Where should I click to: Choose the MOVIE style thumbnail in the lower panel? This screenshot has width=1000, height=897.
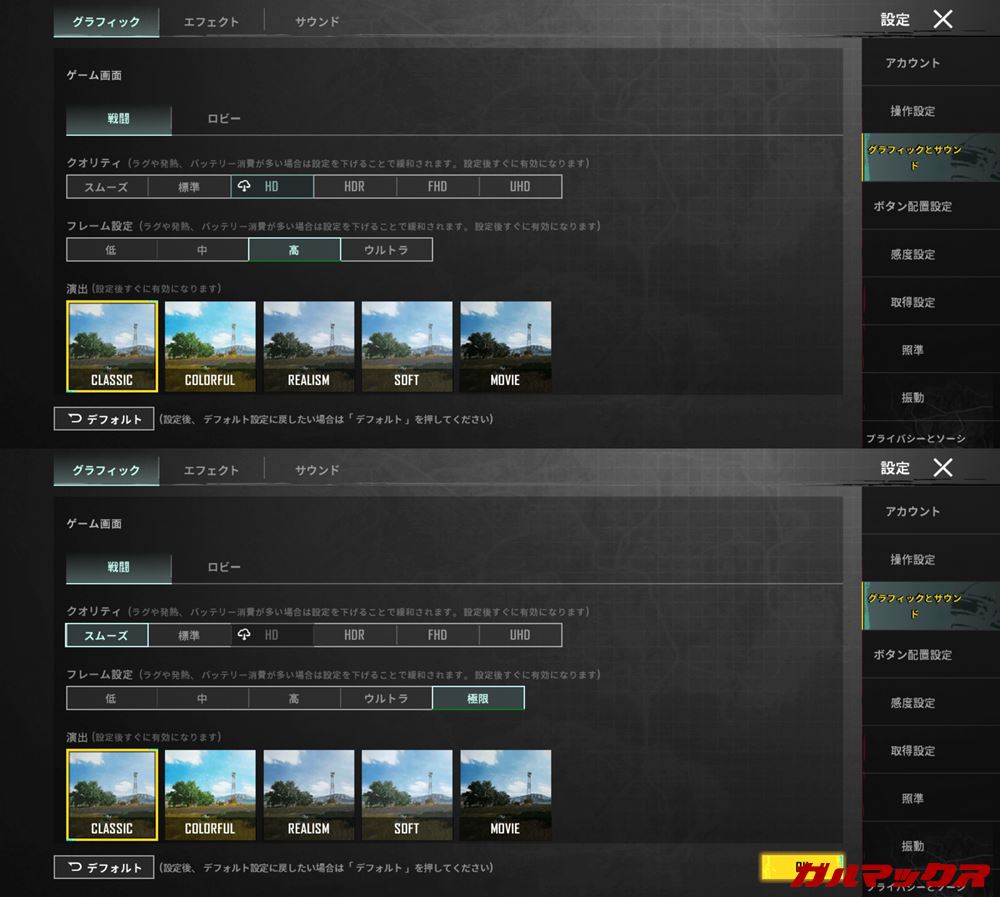[x=505, y=795]
